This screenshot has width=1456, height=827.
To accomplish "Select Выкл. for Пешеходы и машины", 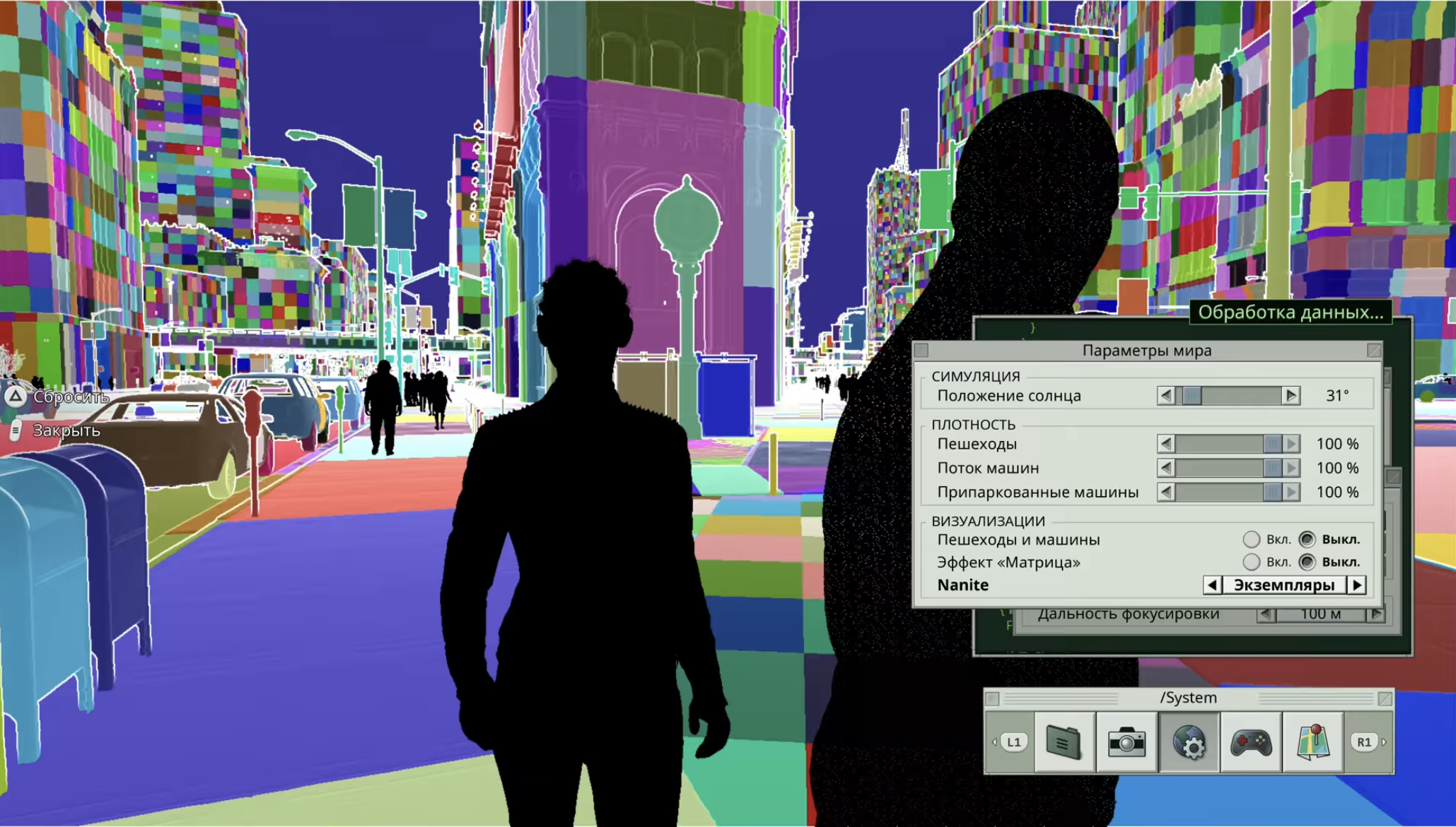I will pos(1307,539).
